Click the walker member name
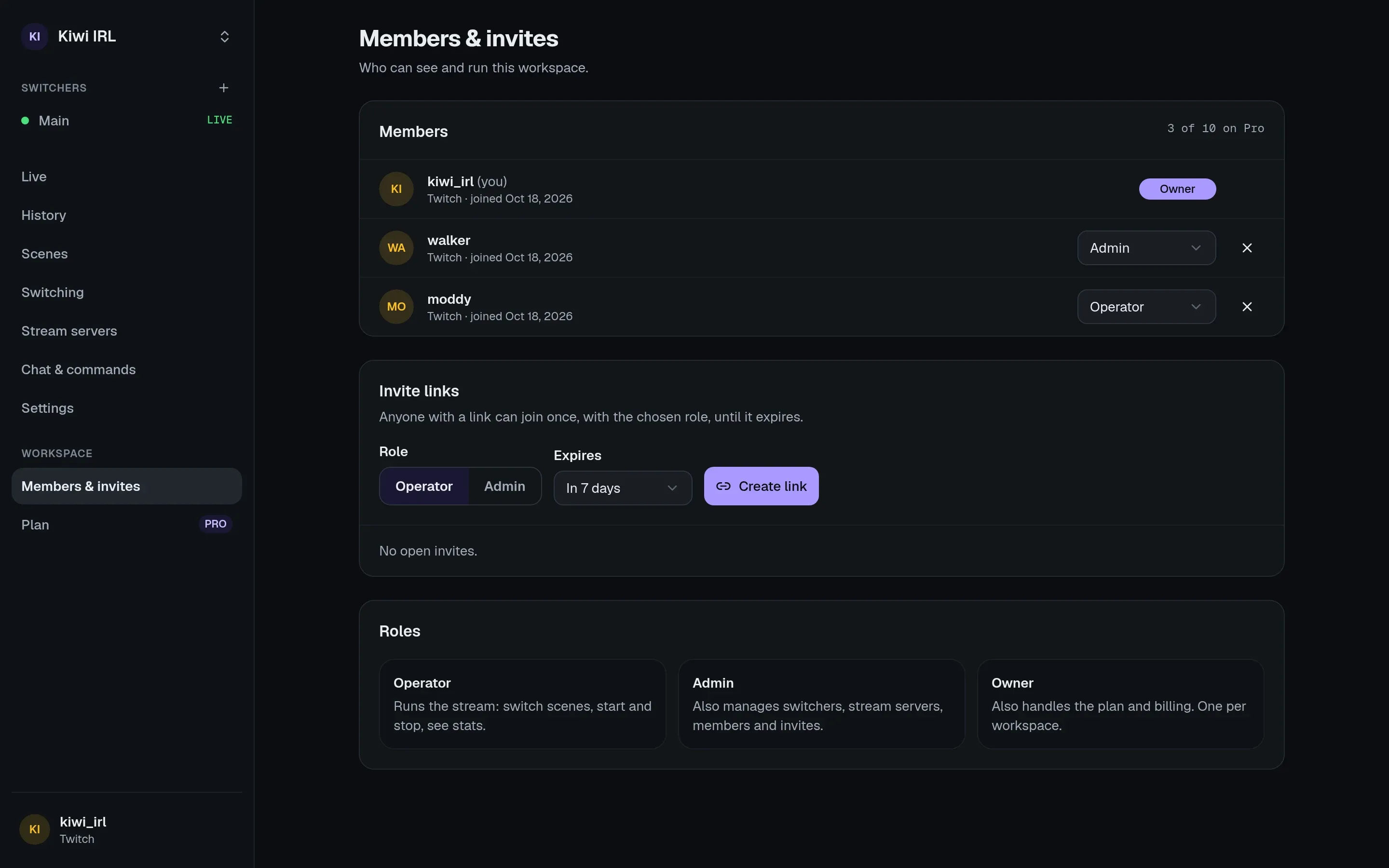Viewport: 1389px width, 868px height. [449, 241]
